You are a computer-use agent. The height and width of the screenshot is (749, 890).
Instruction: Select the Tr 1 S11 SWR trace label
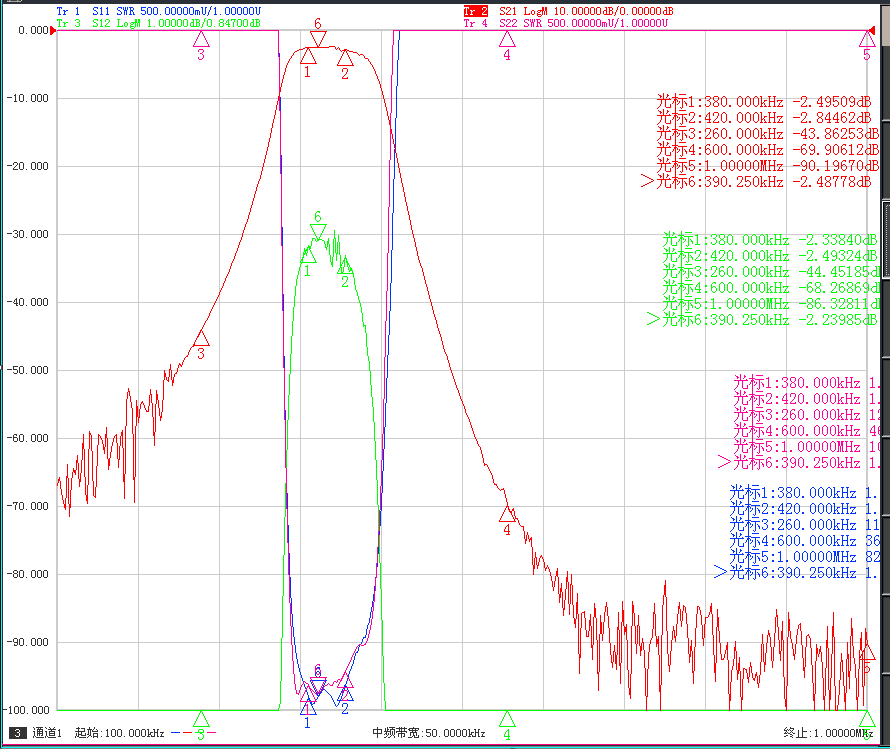tap(158, 11)
